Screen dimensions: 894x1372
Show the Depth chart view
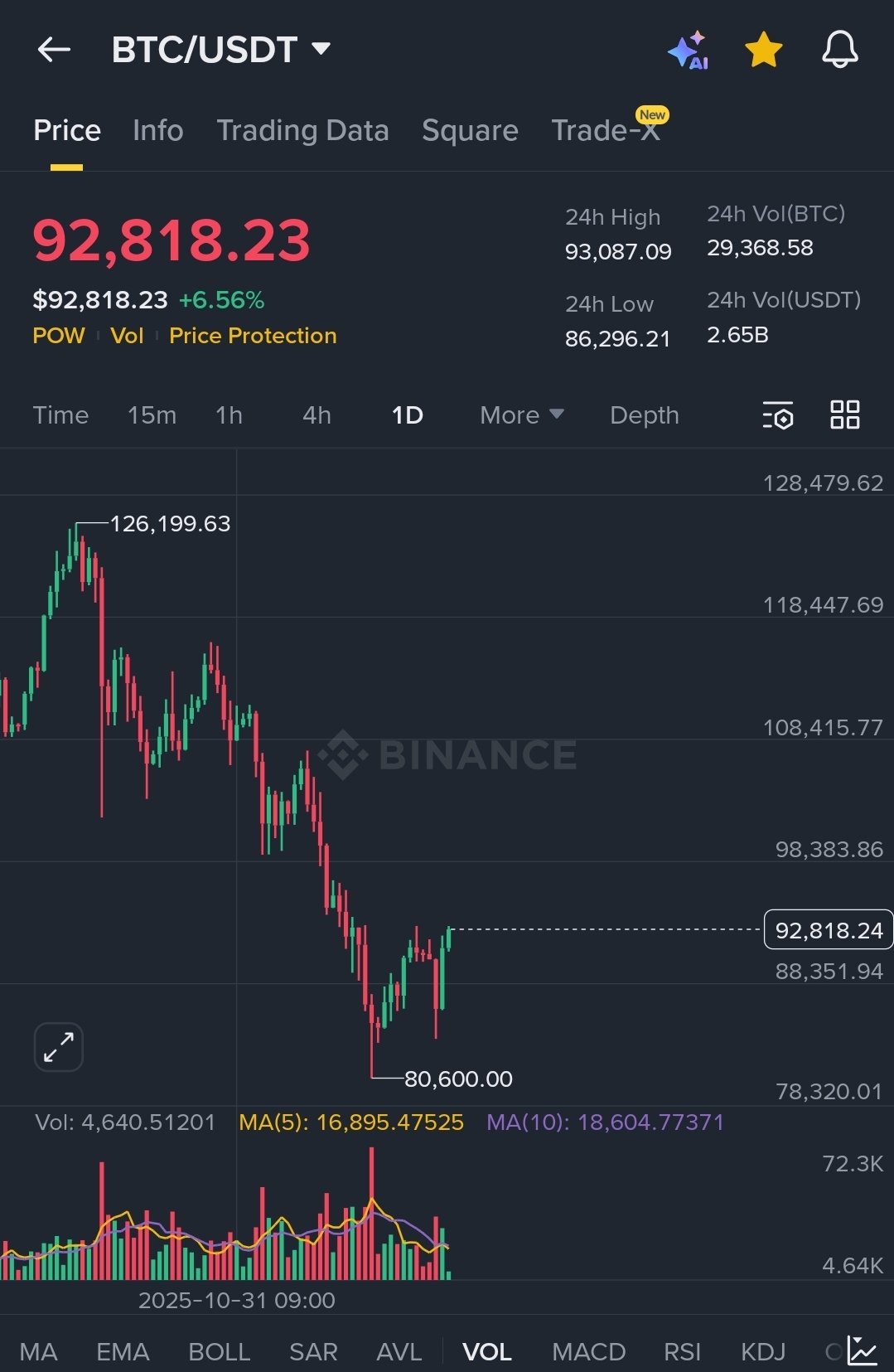click(x=644, y=415)
